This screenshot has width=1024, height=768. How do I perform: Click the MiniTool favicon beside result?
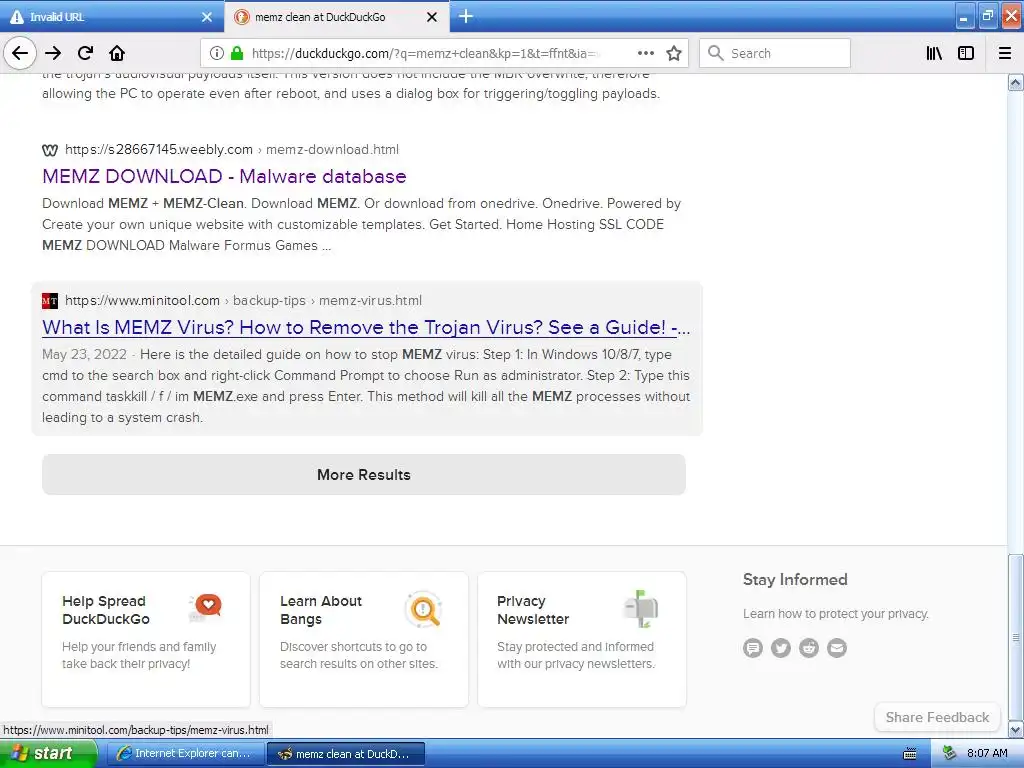(50, 300)
